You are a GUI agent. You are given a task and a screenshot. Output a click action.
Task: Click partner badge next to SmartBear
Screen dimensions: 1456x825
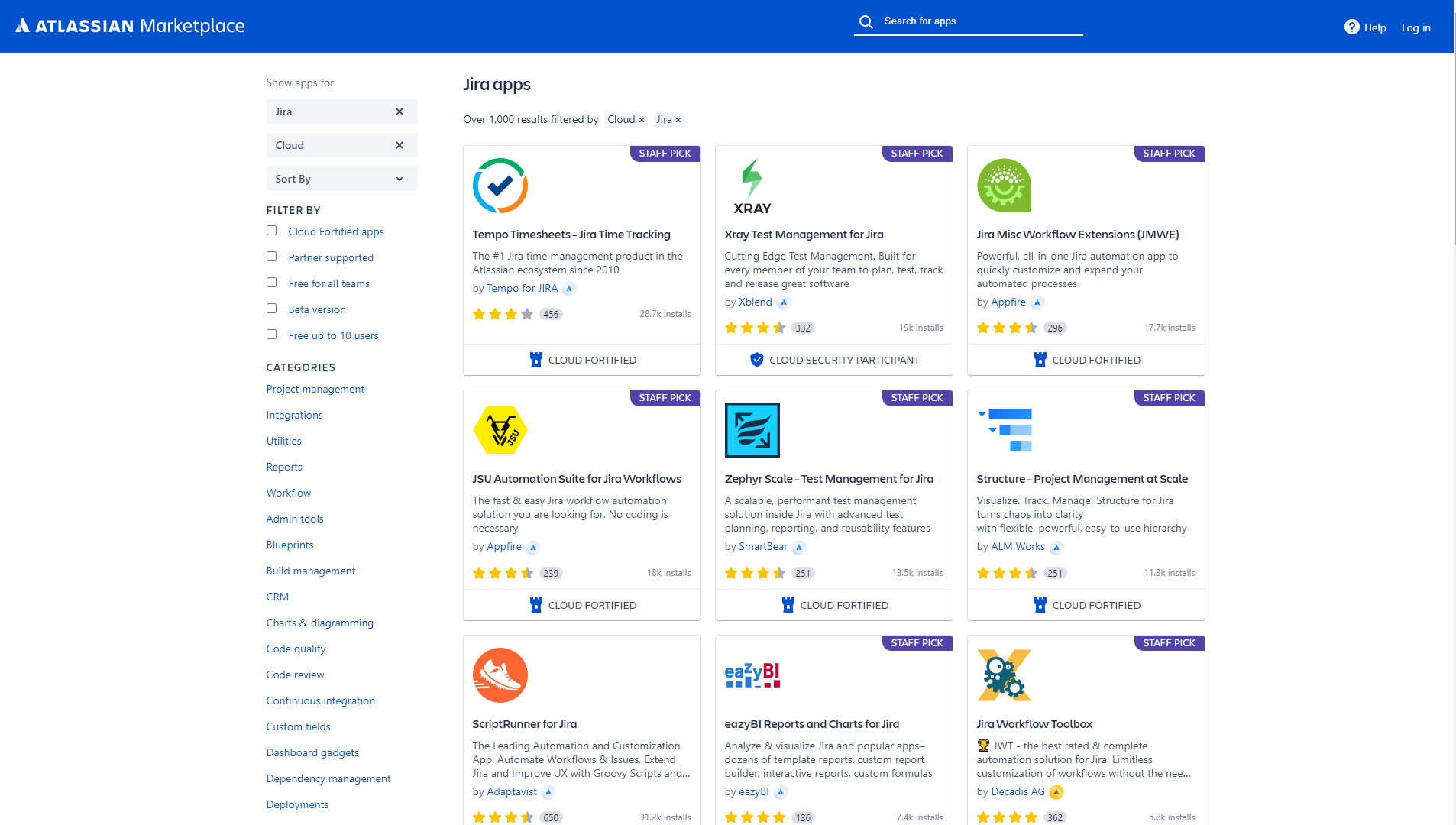[799, 547]
